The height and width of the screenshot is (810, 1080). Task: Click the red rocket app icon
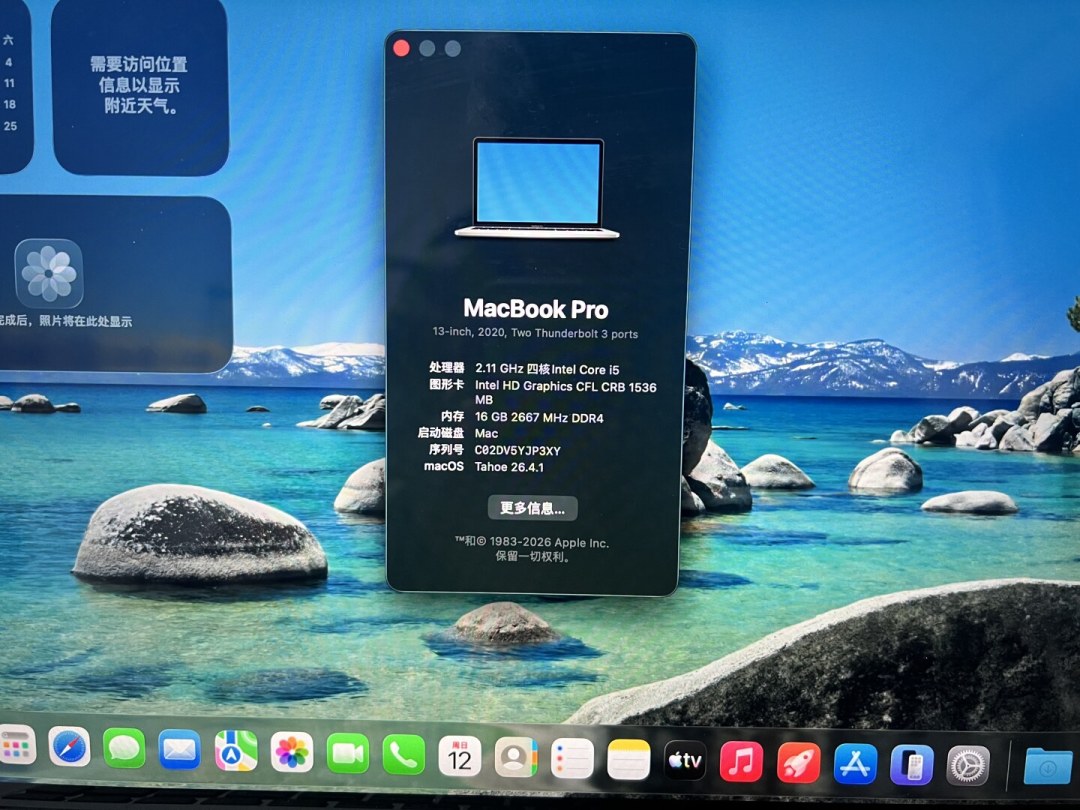(x=798, y=763)
